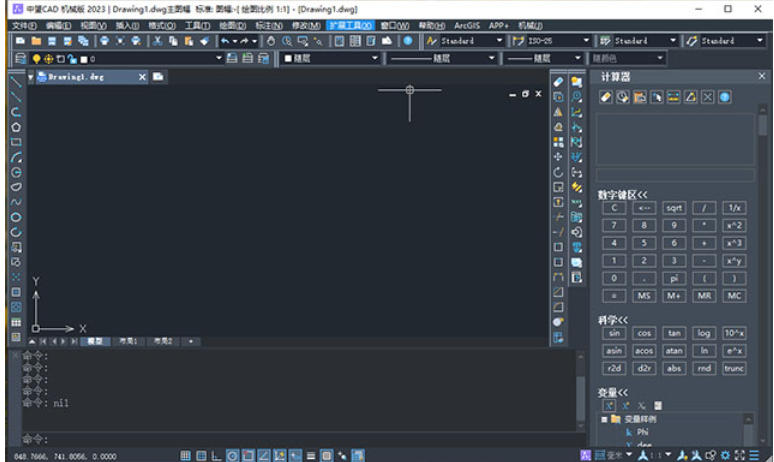The image size is (774, 462).
Task: Toggle snap mode in the status bar
Action: click(185, 455)
